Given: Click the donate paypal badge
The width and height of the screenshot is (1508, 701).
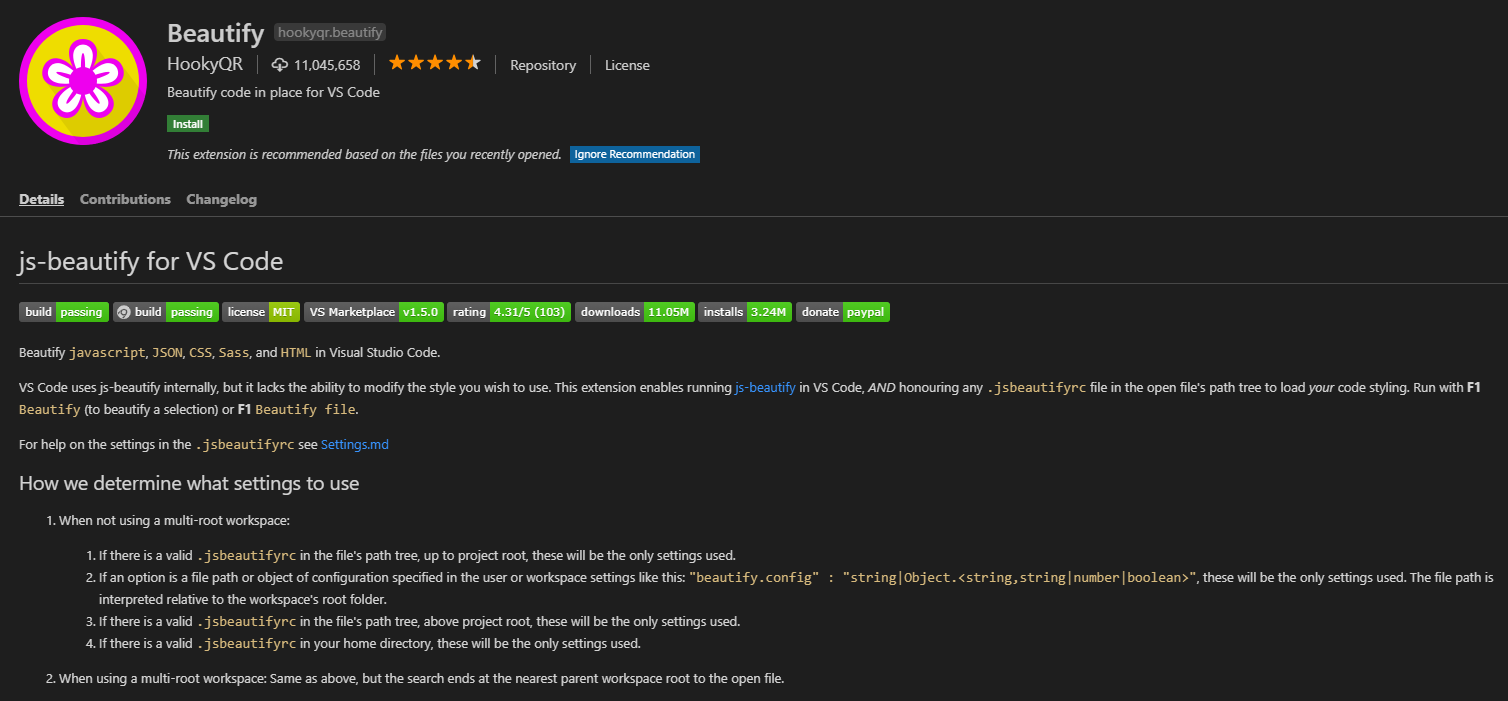Looking at the screenshot, I should tap(843, 312).
